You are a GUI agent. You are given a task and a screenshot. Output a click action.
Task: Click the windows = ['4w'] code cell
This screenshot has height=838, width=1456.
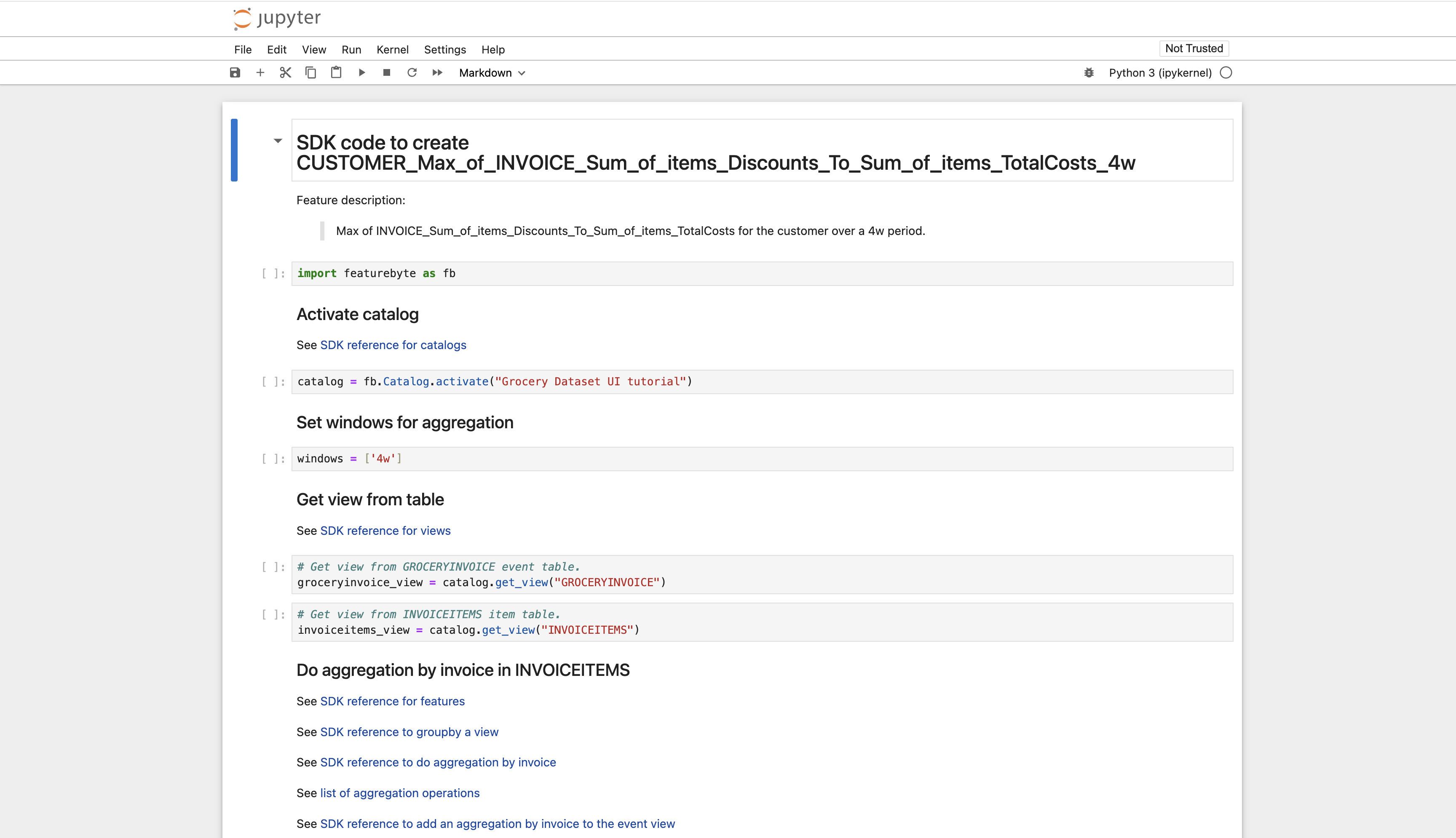coord(762,459)
